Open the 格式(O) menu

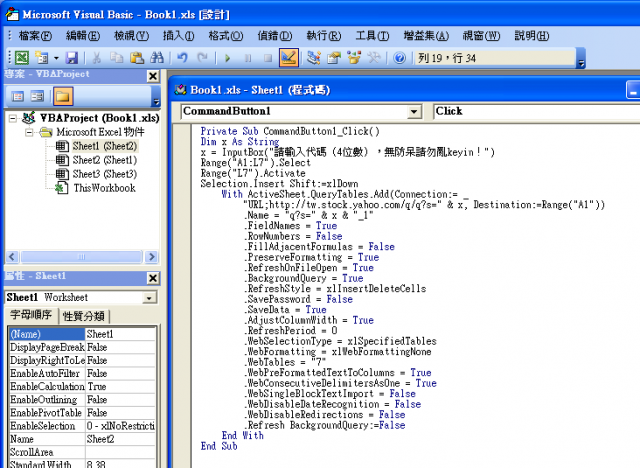coord(226,36)
